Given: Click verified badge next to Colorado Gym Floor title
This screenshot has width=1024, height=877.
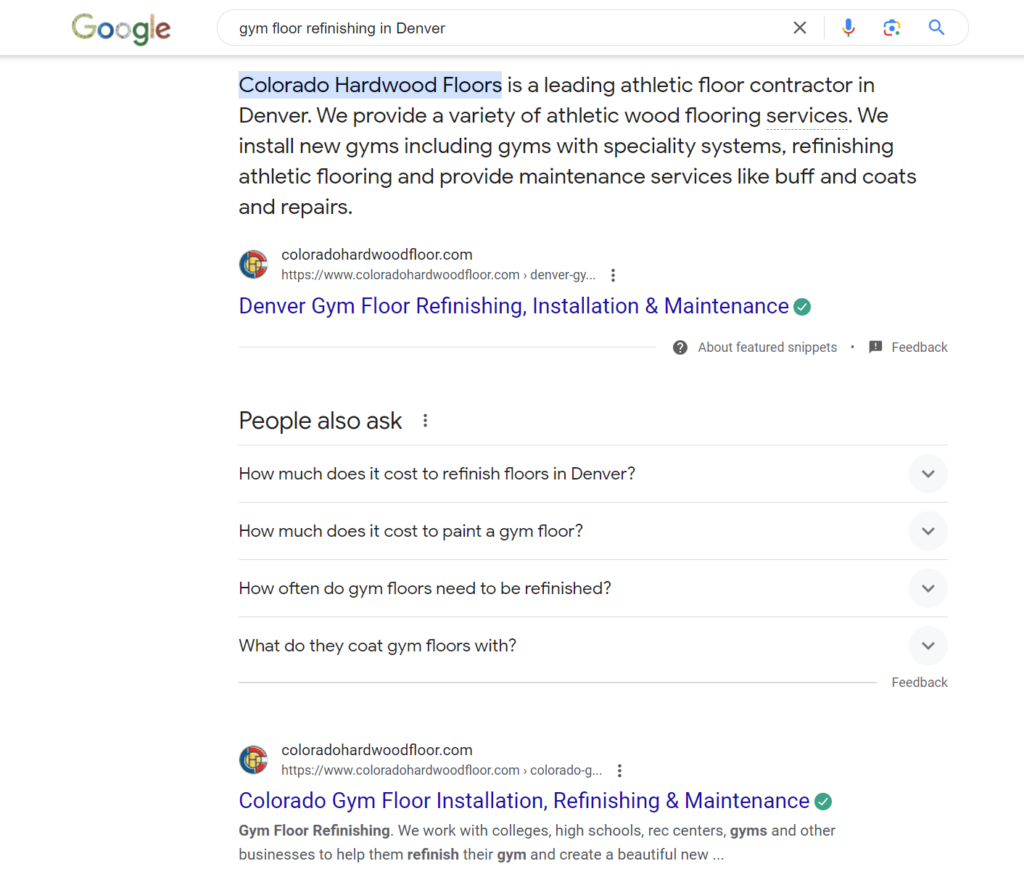Looking at the screenshot, I should tap(824, 801).
